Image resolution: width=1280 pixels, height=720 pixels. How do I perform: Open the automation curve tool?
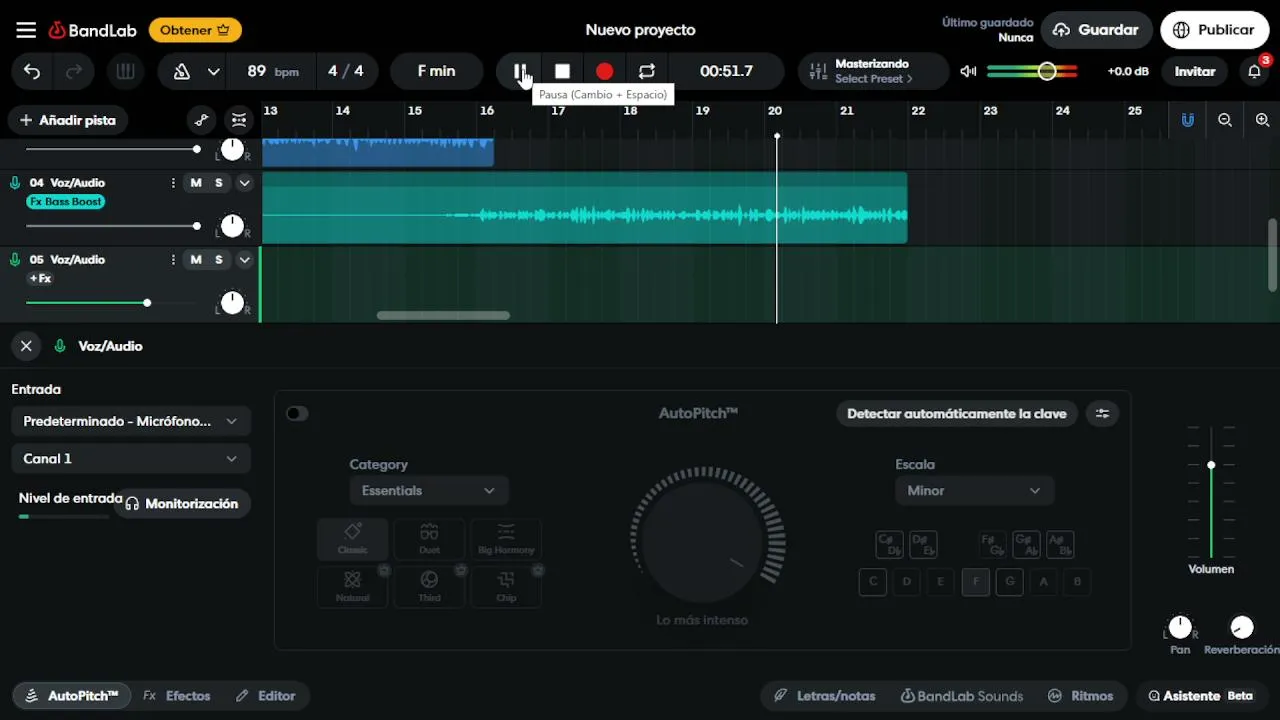pos(202,120)
